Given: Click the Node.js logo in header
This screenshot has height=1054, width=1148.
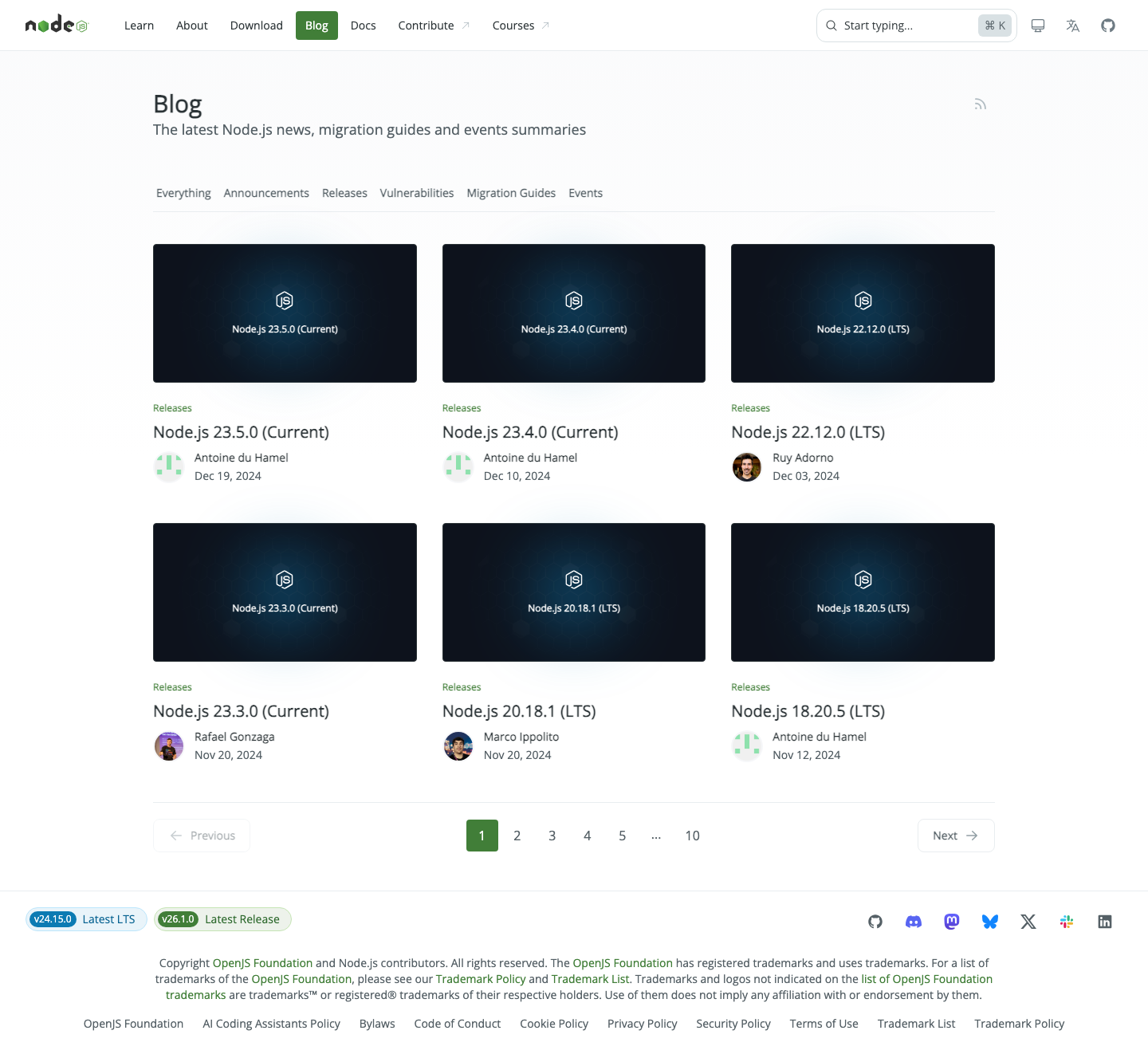Looking at the screenshot, I should (x=57, y=26).
